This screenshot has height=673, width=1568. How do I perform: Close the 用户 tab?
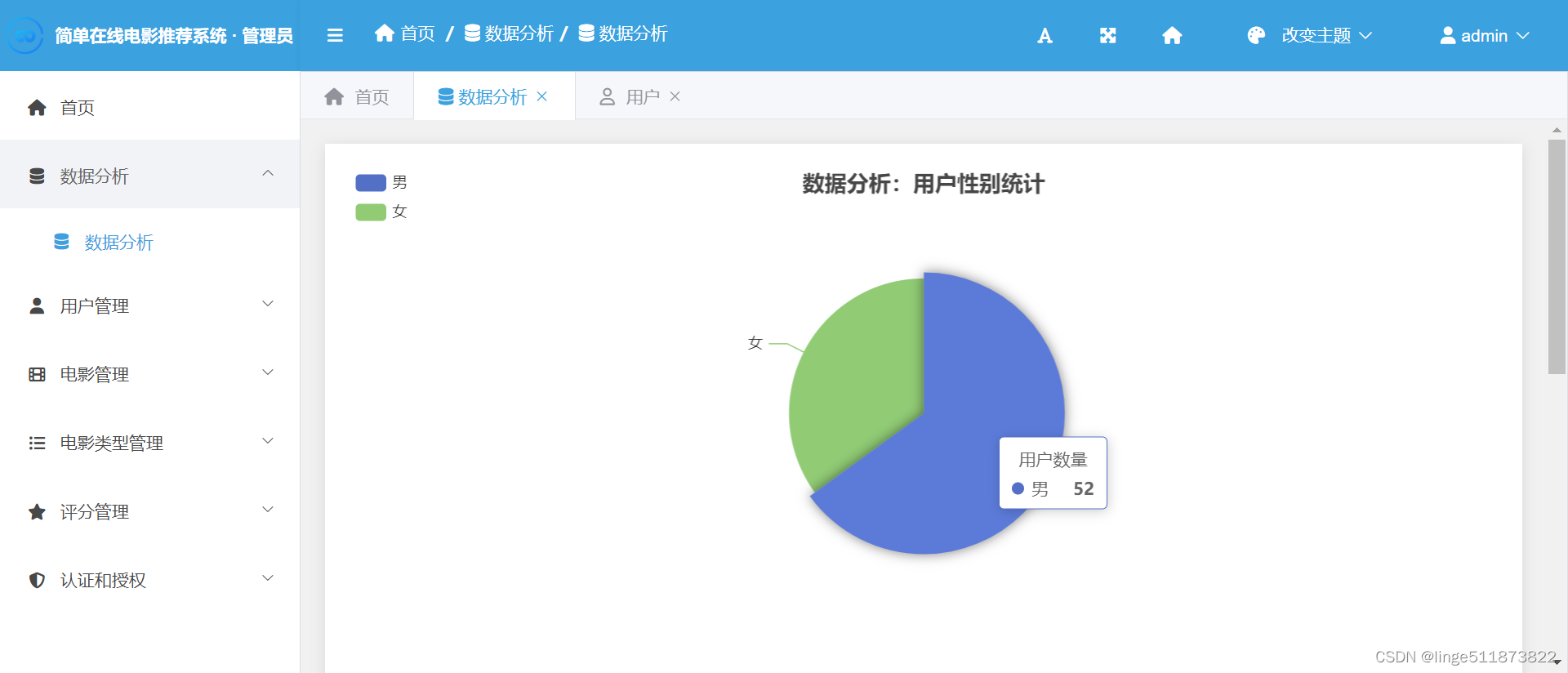tap(675, 96)
